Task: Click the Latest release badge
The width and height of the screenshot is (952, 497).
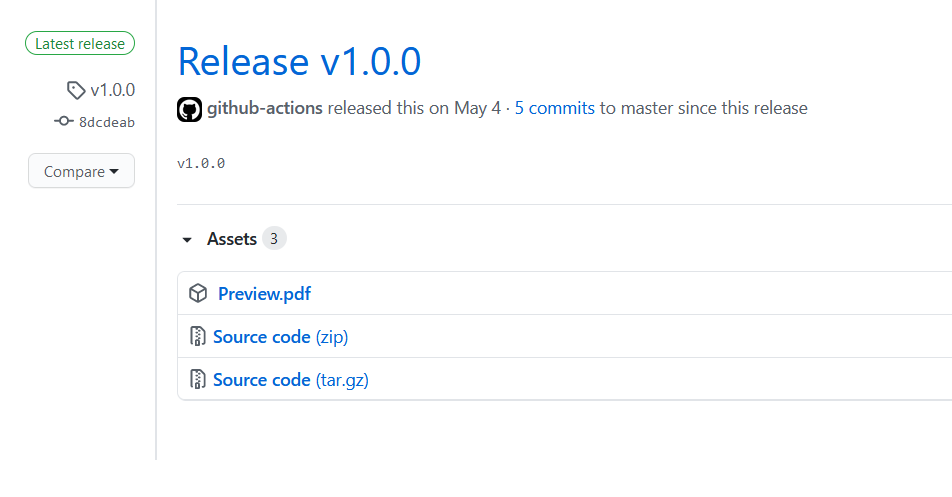Action: [x=80, y=44]
